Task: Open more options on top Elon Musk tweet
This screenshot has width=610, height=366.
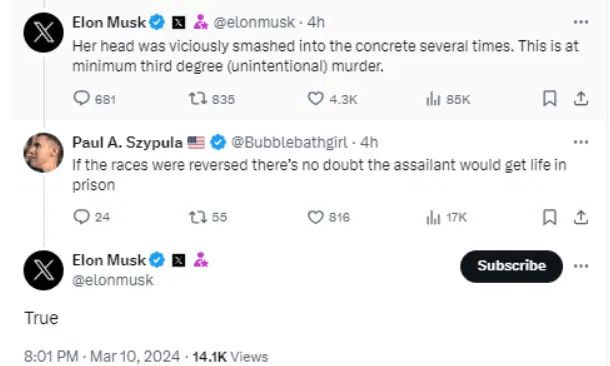Action: pyautogui.click(x=581, y=22)
